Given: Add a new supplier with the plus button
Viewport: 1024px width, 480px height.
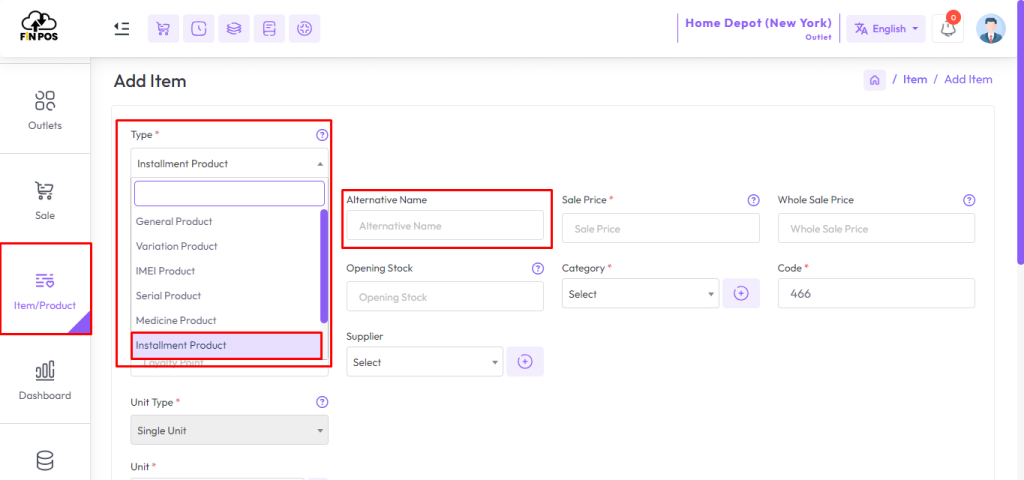Looking at the screenshot, I should click(x=525, y=361).
